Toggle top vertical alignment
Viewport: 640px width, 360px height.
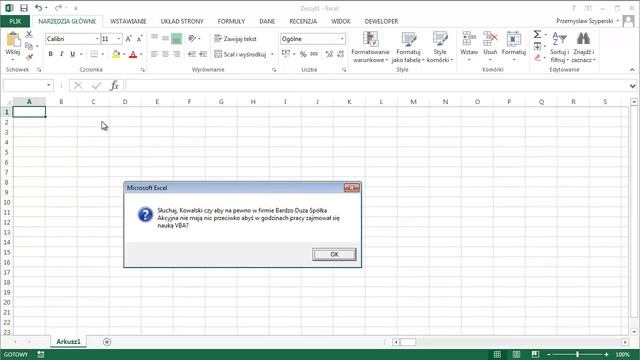coord(154,38)
